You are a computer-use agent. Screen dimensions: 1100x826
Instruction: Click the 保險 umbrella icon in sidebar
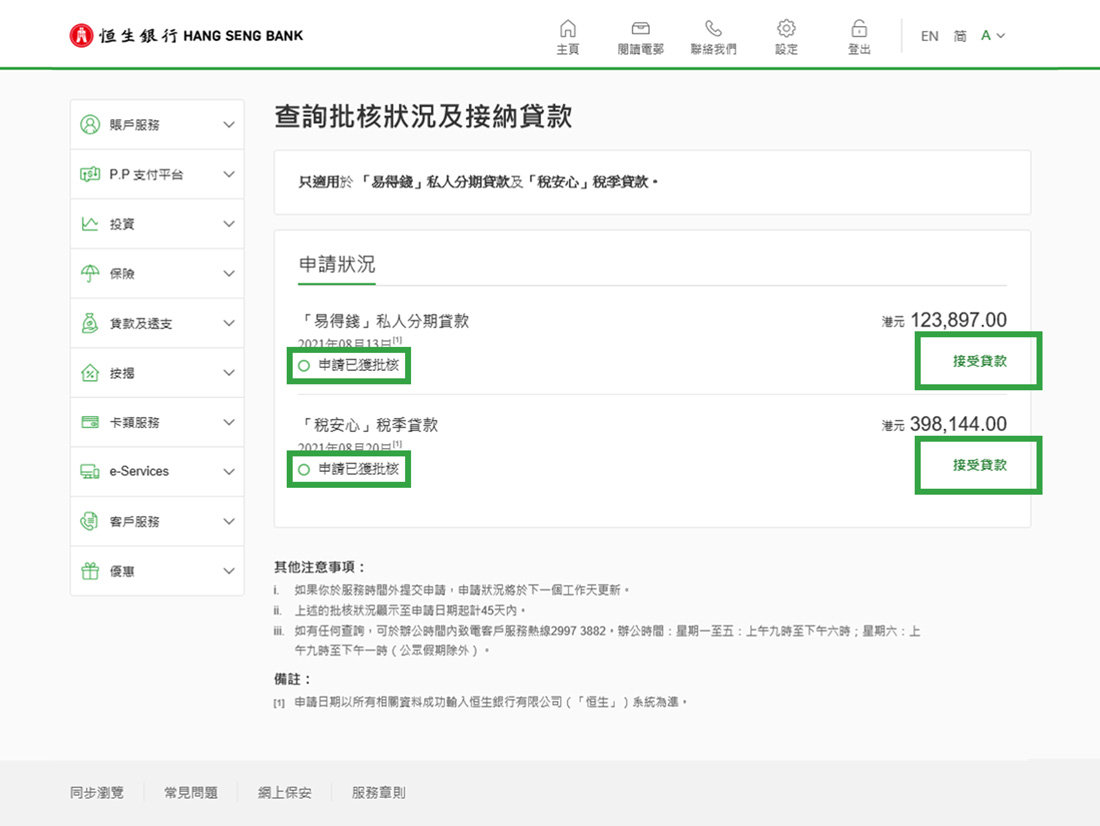(90, 273)
